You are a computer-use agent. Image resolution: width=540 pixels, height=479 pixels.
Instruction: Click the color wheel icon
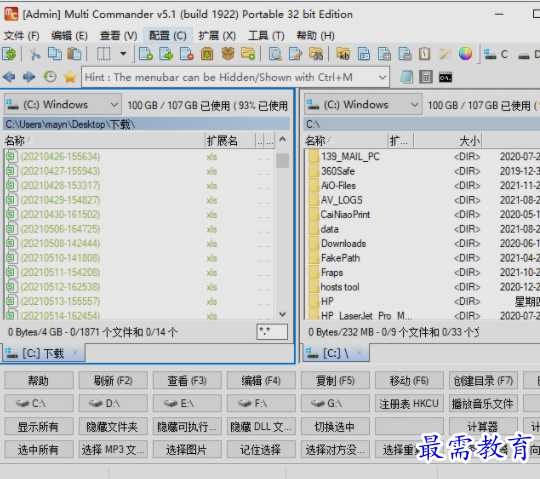click(465, 54)
